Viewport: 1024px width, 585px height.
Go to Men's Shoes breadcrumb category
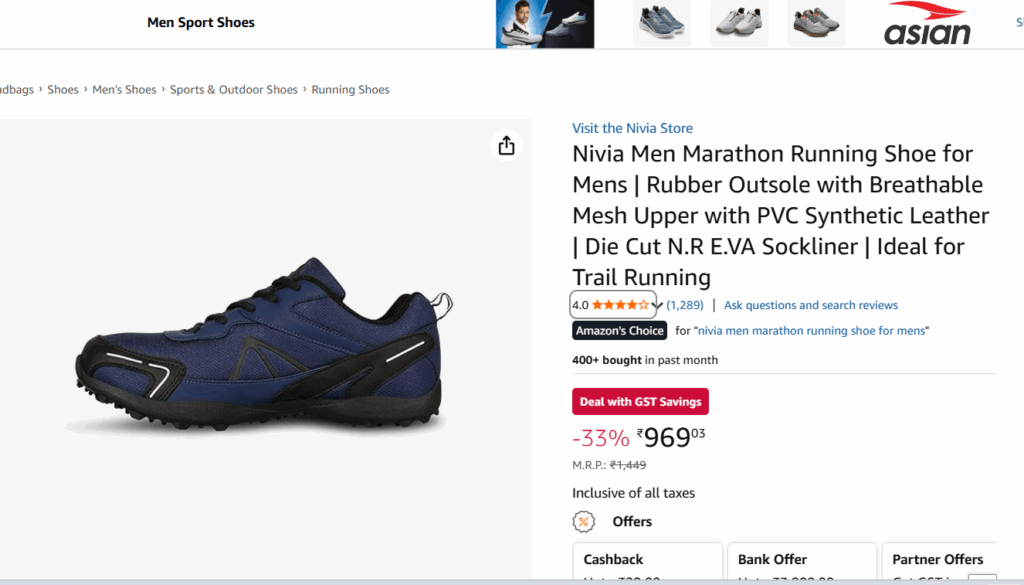coord(124,90)
